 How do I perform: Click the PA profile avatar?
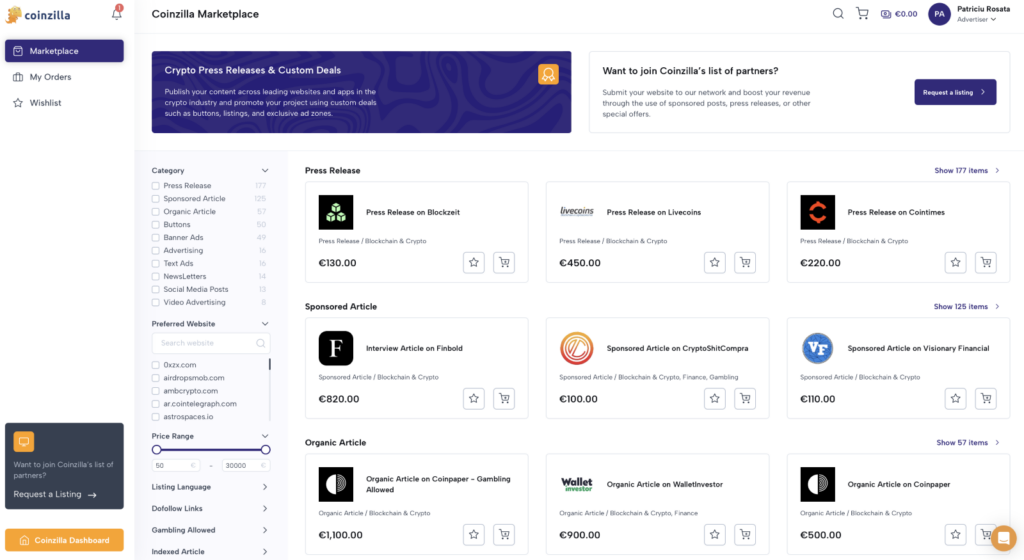[x=939, y=14]
